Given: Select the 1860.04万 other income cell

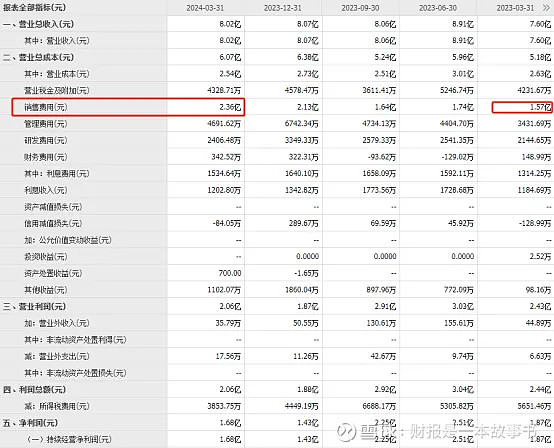Looking at the screenshot, I should (x=302, y=290).
